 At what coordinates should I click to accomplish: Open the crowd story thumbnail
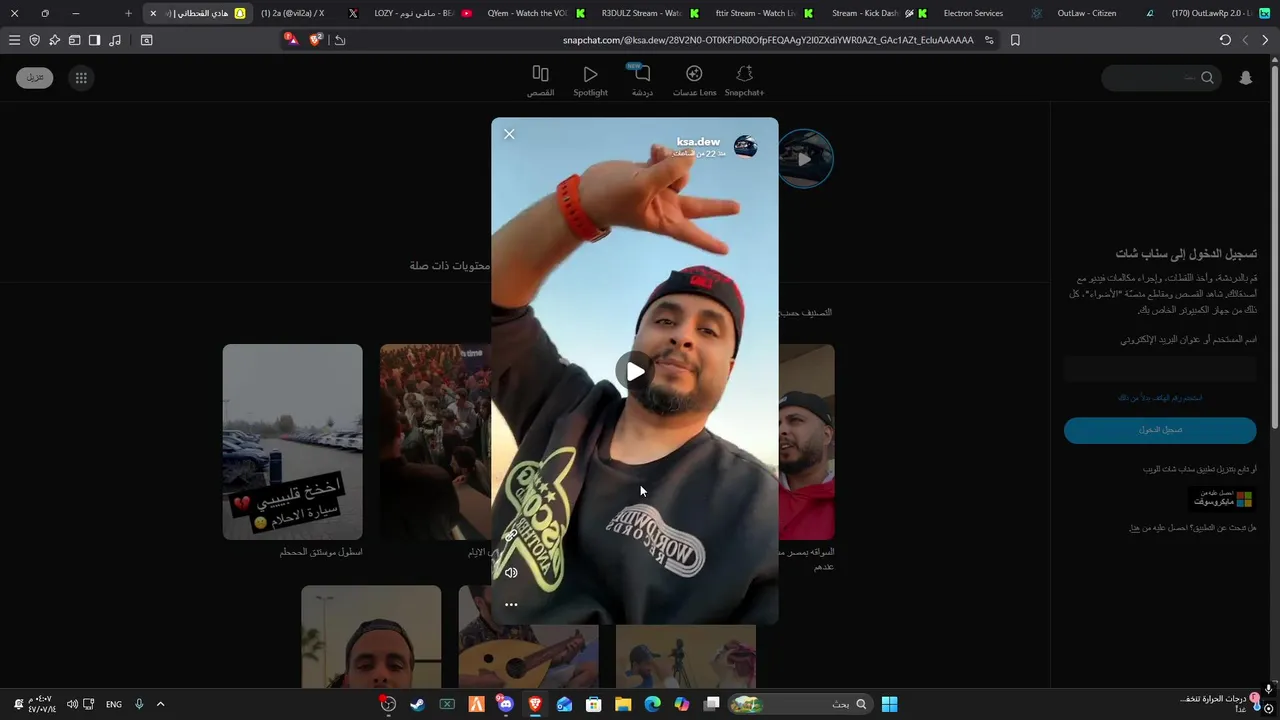coord(435,442)
